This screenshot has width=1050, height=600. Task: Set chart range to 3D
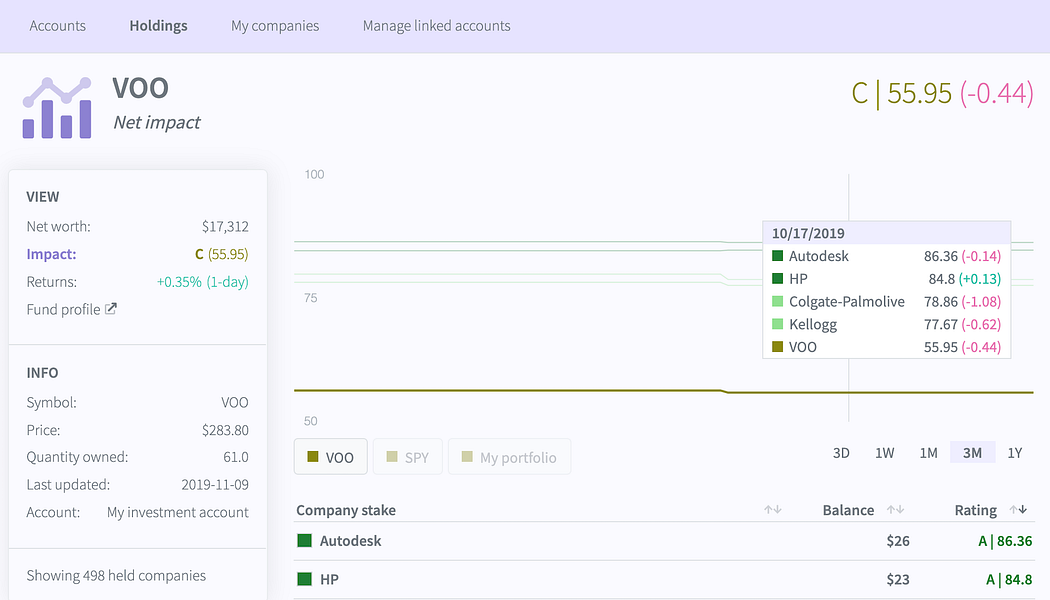point(841,453)
